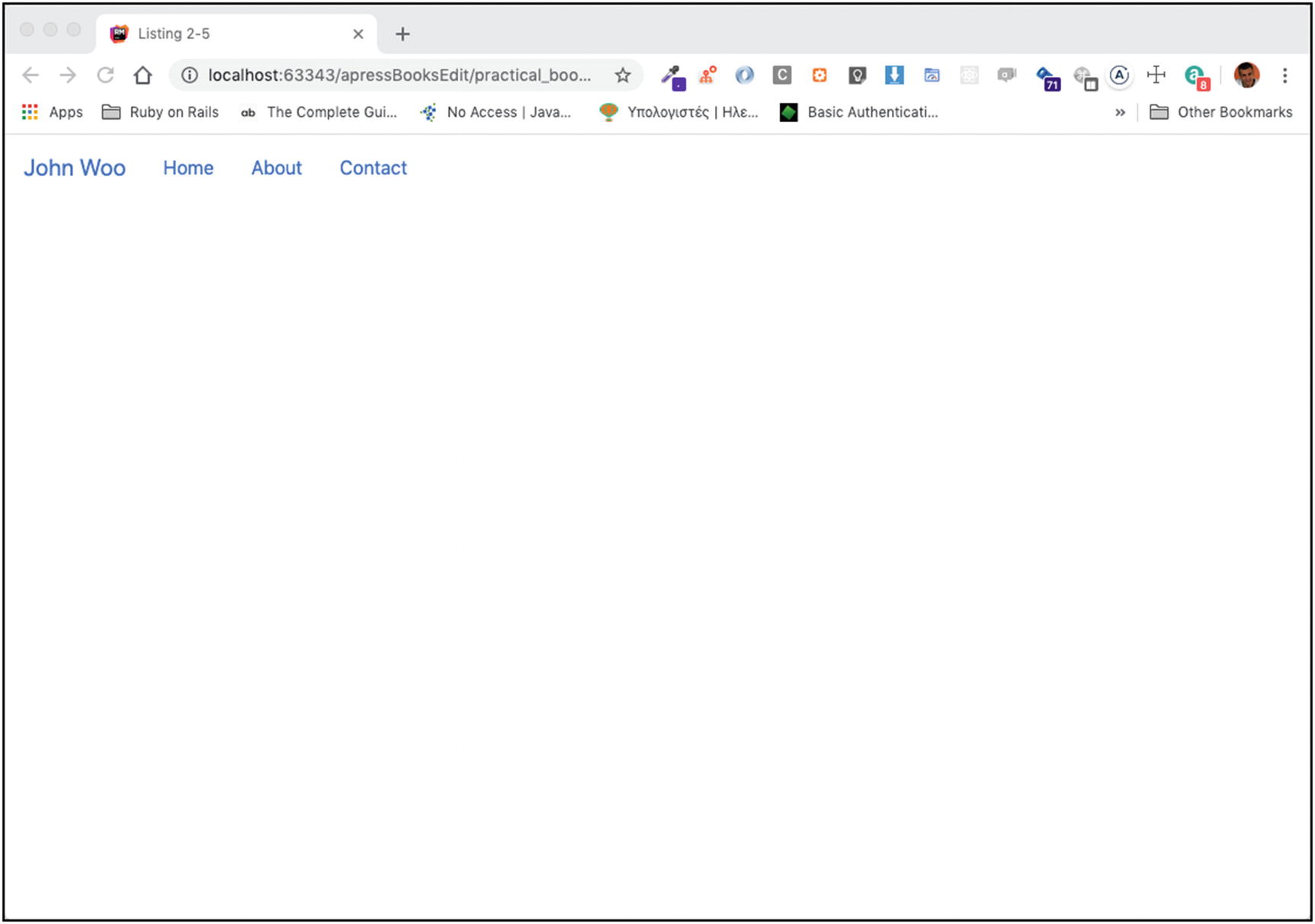Click the eyedropper color picker extension icon
This screenshot has height=924, width=1315.
click(x=672, y=75)
